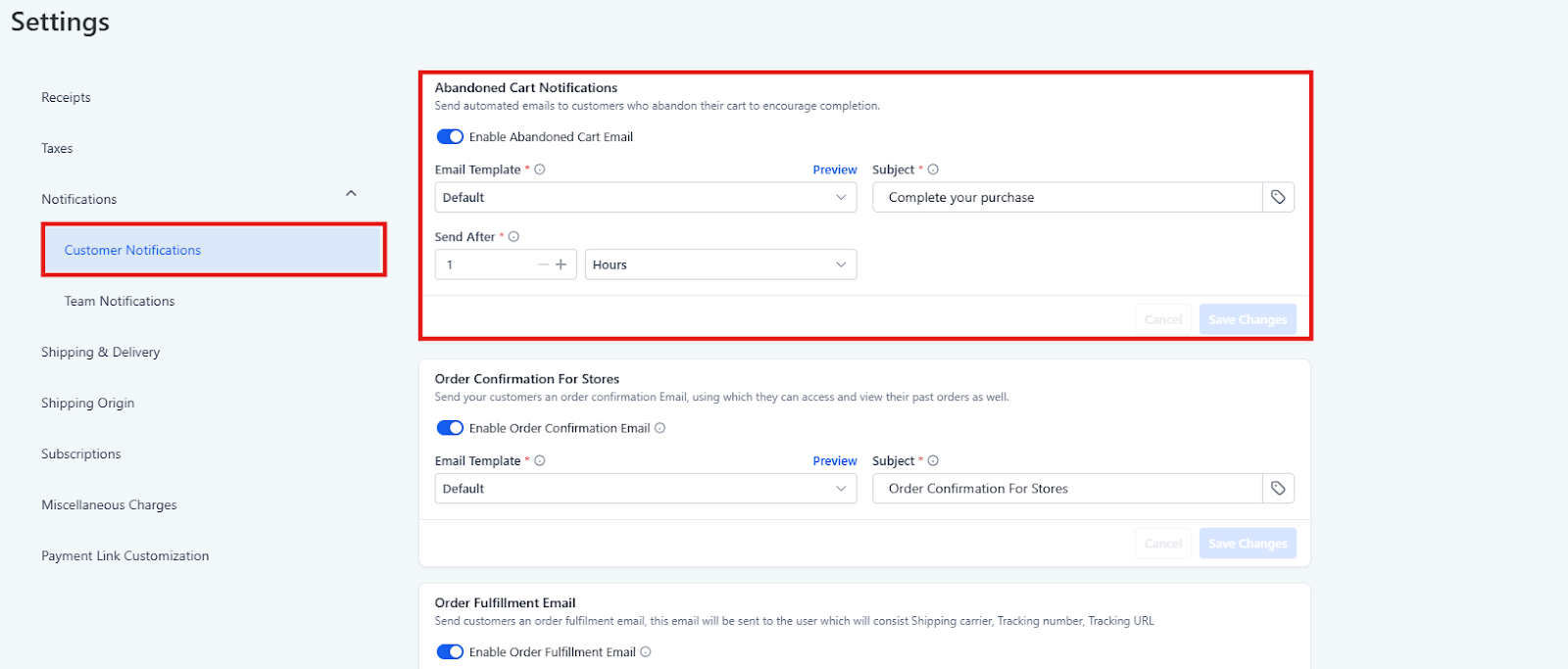Decrease Send After value with minus icon
The image size is (1568, 669).
[543, 264]
